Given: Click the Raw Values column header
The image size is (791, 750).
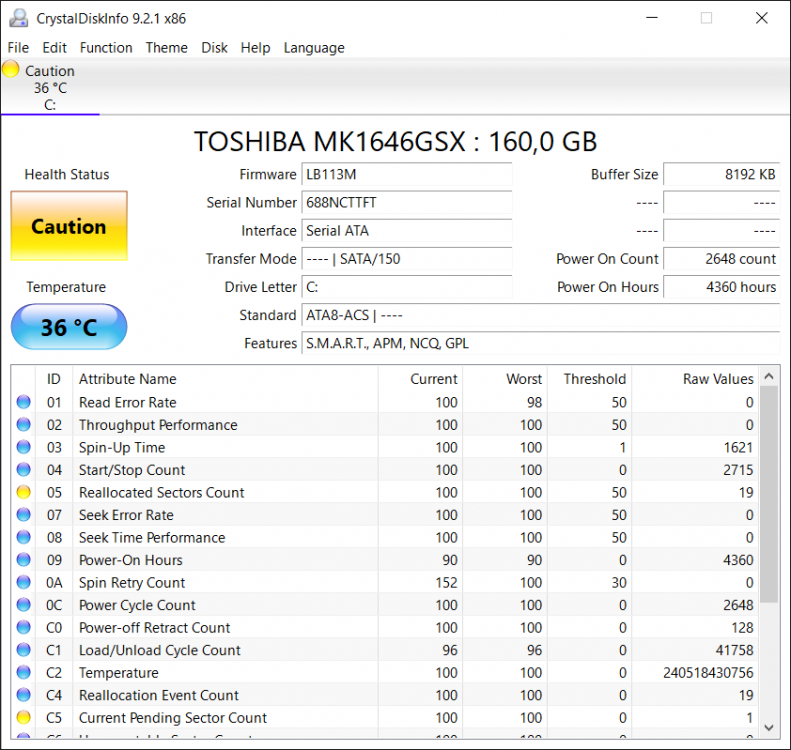Looking at the screenshot, I should (x=717, y=379).
